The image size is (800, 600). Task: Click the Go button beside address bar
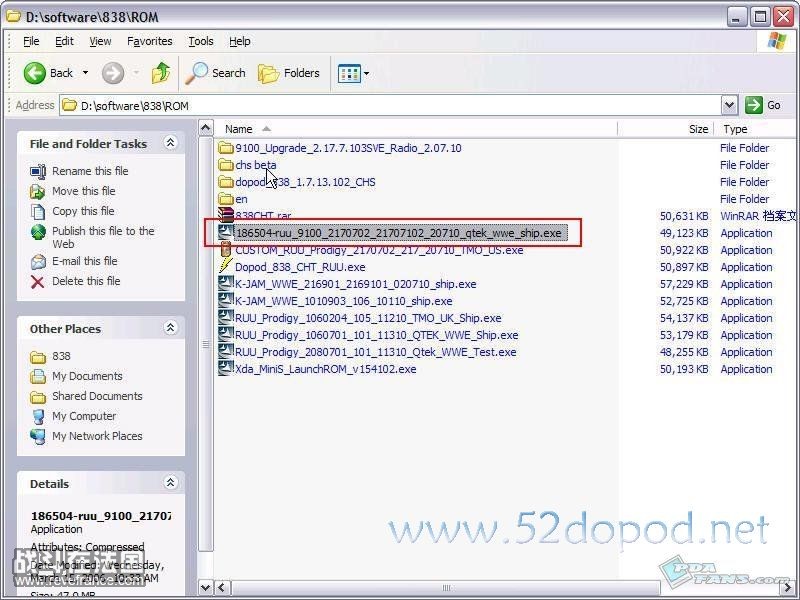[x=764, y=105]
